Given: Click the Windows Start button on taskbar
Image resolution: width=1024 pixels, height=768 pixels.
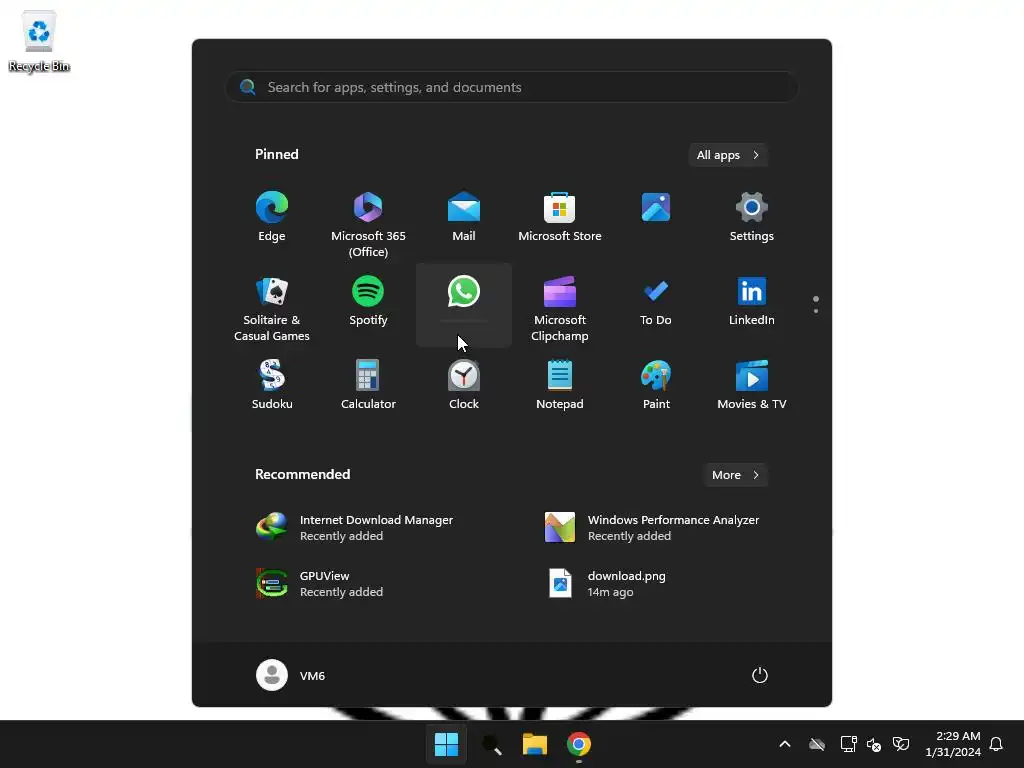Looking at the screenshot, I should coord(446,744).
